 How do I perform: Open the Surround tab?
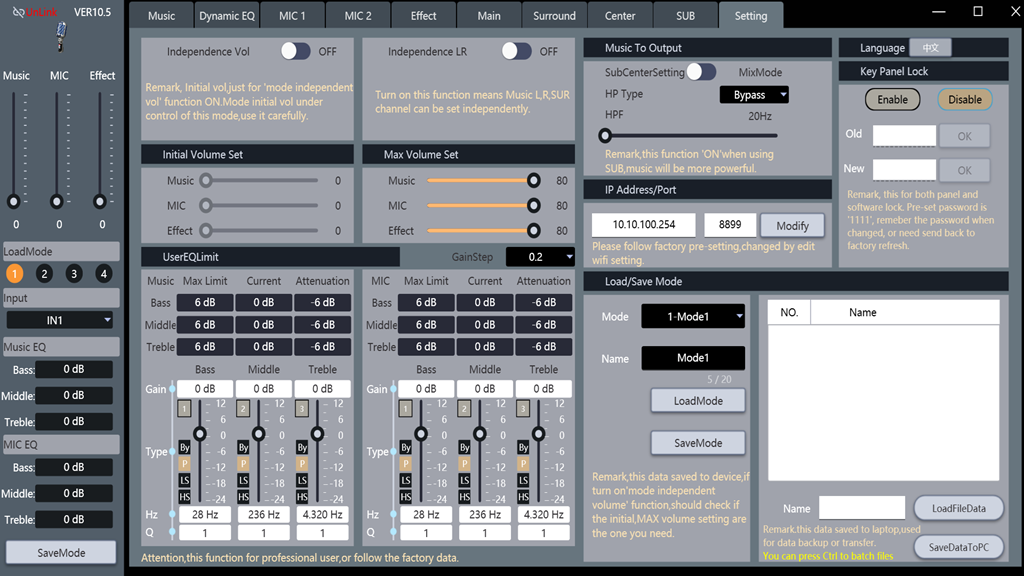554,16
